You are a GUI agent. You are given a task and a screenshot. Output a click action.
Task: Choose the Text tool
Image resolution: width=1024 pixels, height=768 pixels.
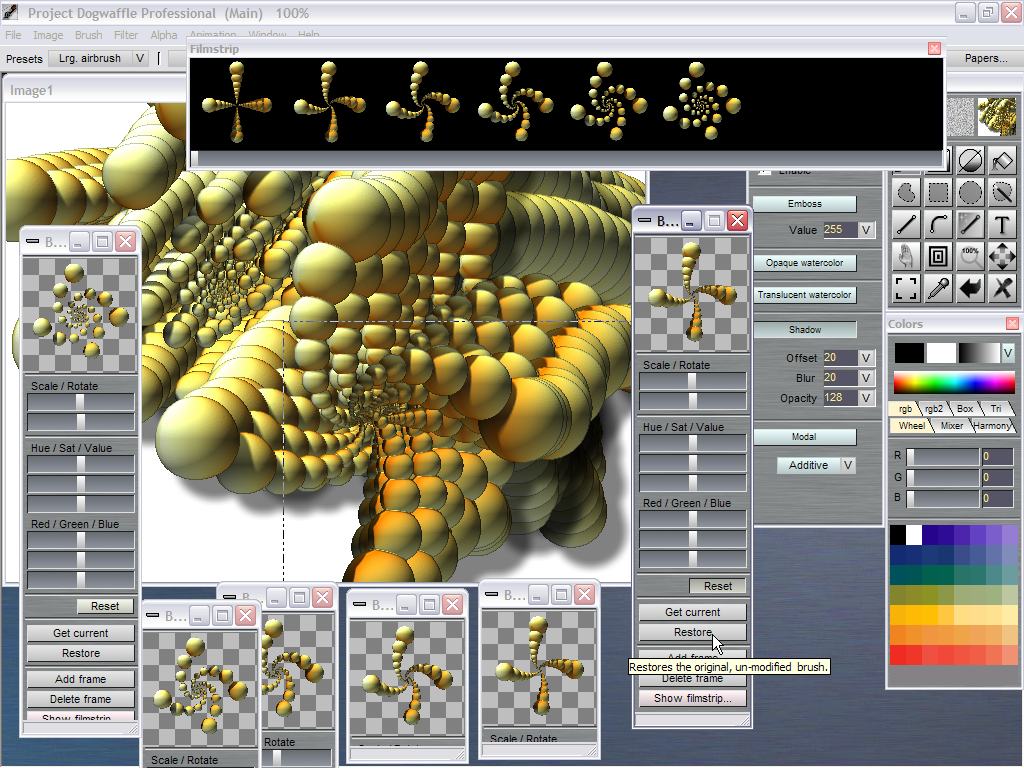pos(1002,224)
